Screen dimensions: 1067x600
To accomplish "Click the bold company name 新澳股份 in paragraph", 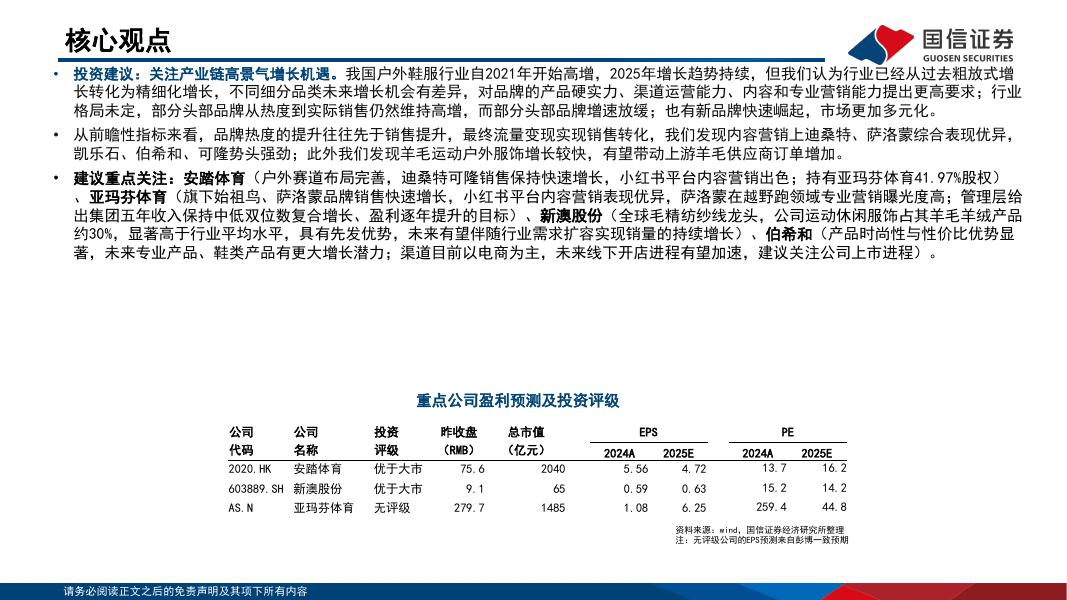I will (x=571, y=216).
